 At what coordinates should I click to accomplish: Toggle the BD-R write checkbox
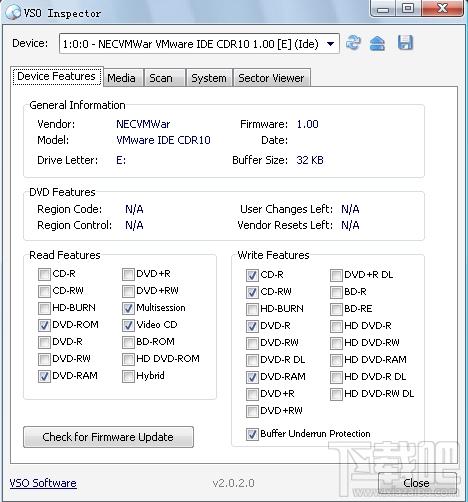[x=336, y=292]
